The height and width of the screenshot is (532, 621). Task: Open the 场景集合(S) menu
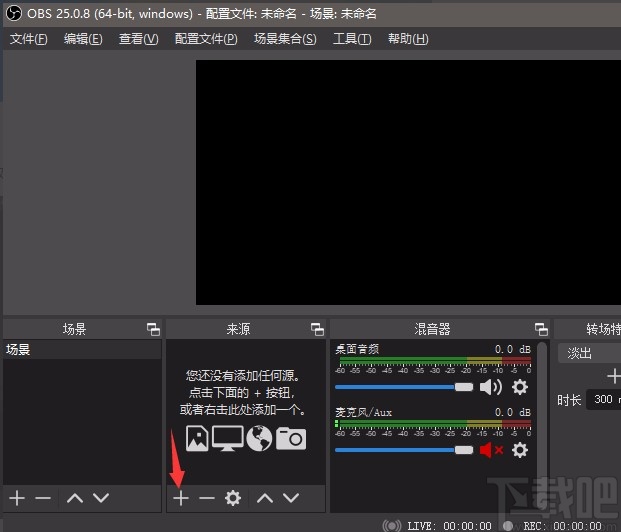pyautogui.click(x=285, y=39)
